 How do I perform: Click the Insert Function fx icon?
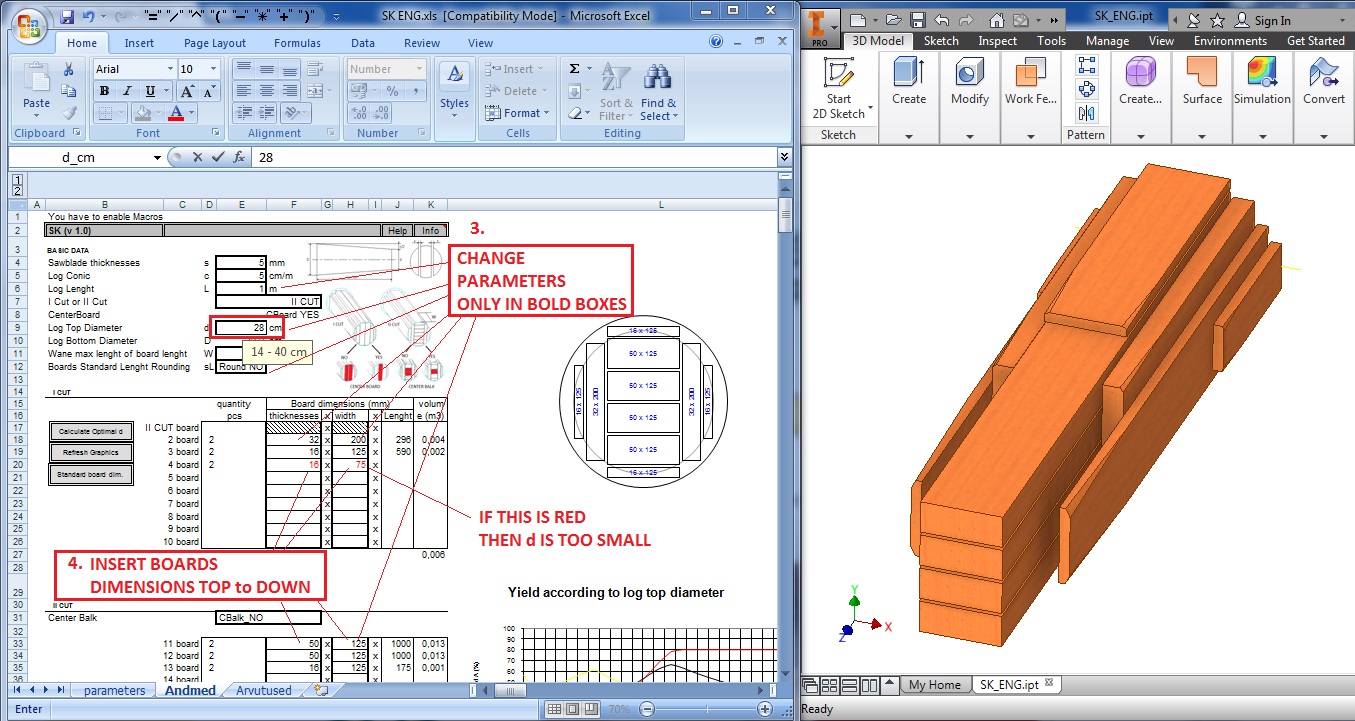pyautogui.click(x=239, y=158)
